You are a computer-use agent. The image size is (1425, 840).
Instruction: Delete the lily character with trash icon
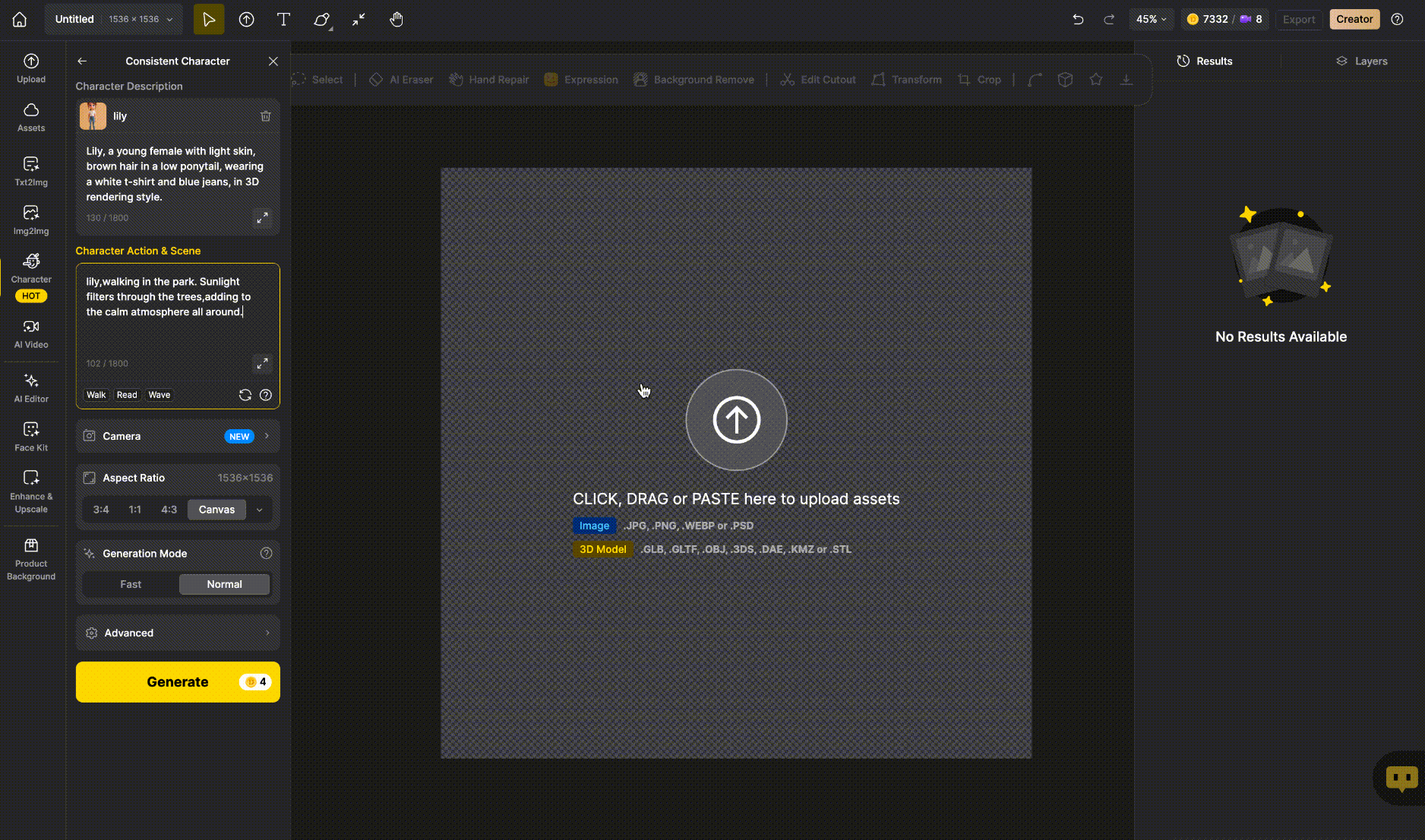point(266,116)
